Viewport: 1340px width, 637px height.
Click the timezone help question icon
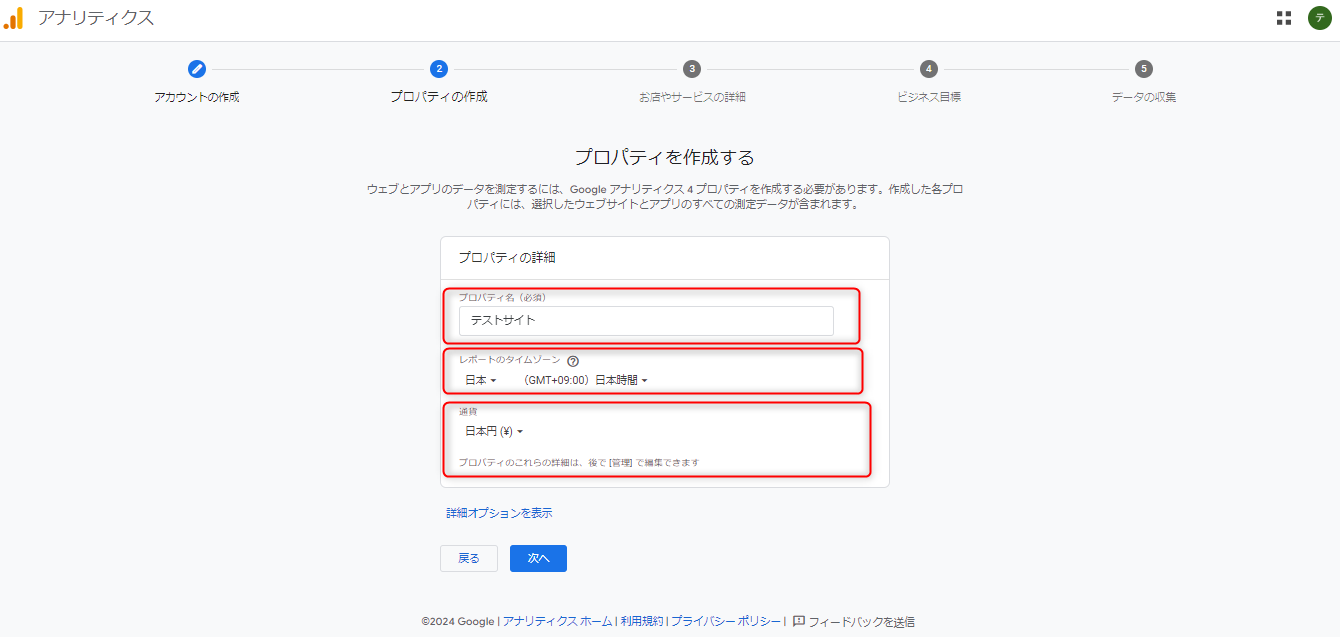pyautogui.click(x=573, y=361)
